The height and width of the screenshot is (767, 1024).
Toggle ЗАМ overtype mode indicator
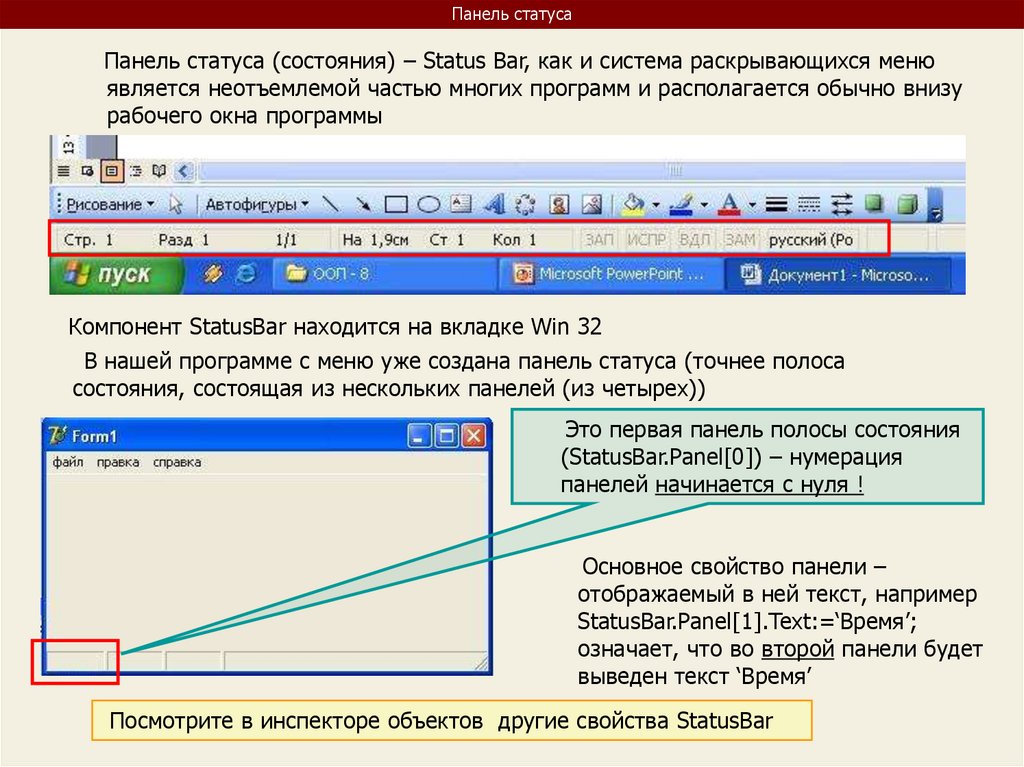pyautogui.click(x=740, y=240)
